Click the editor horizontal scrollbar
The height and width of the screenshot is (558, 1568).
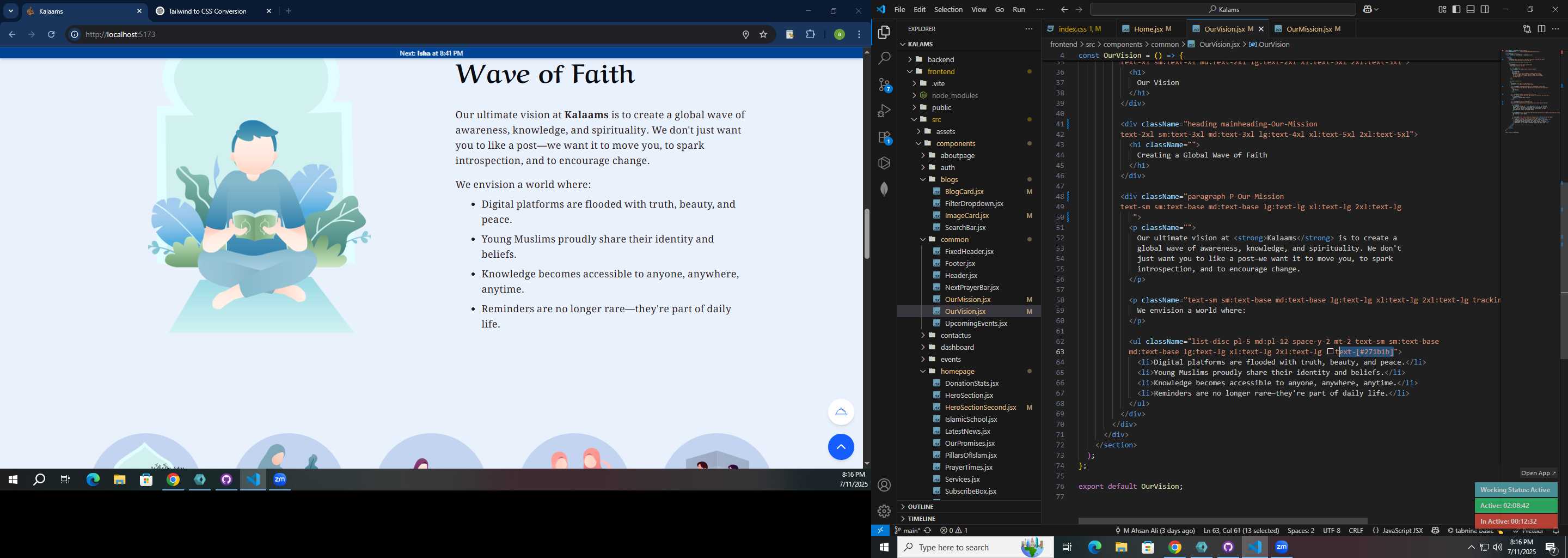(1223, 521)
